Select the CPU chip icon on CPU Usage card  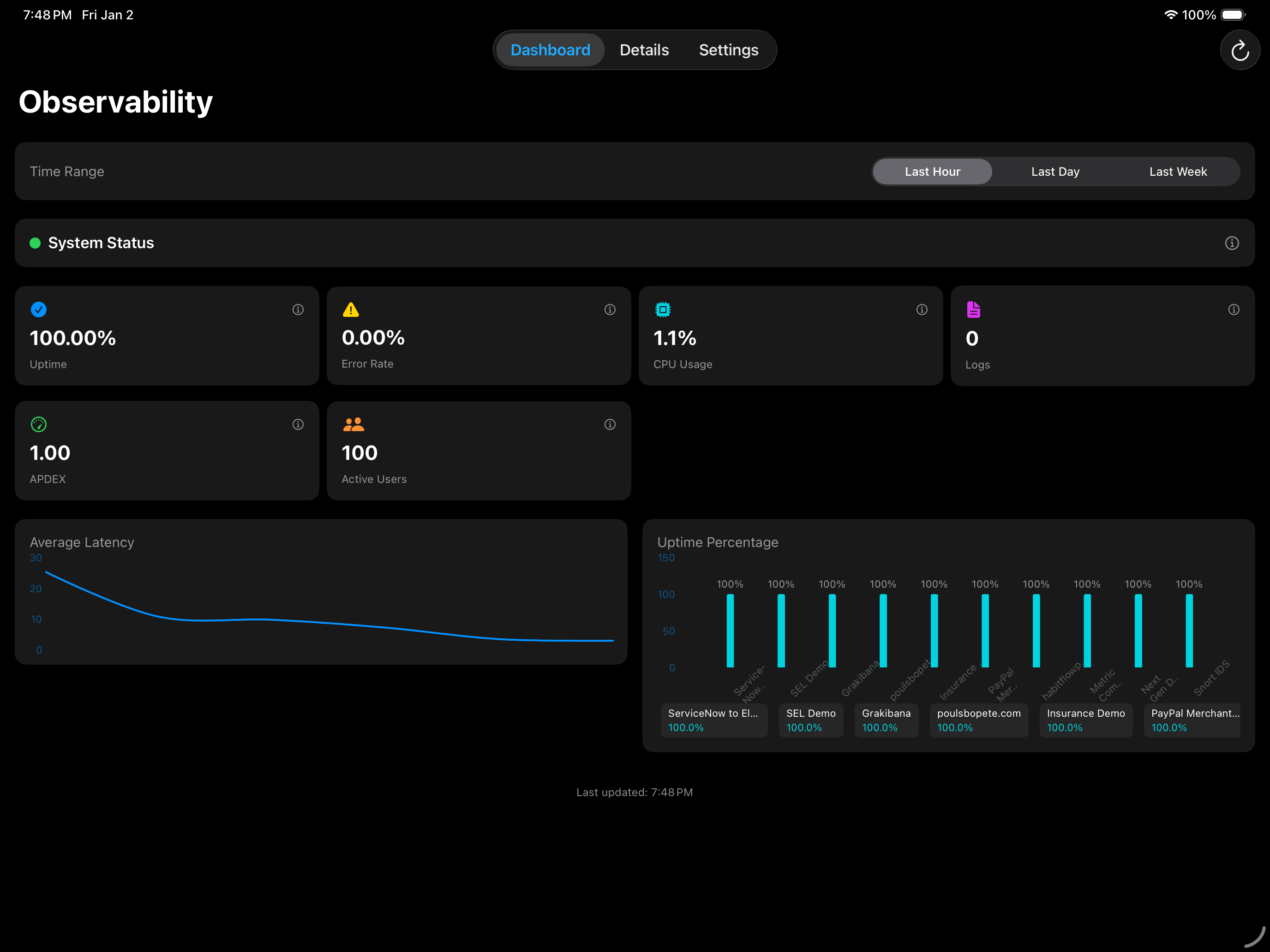(x=663, y=309)
